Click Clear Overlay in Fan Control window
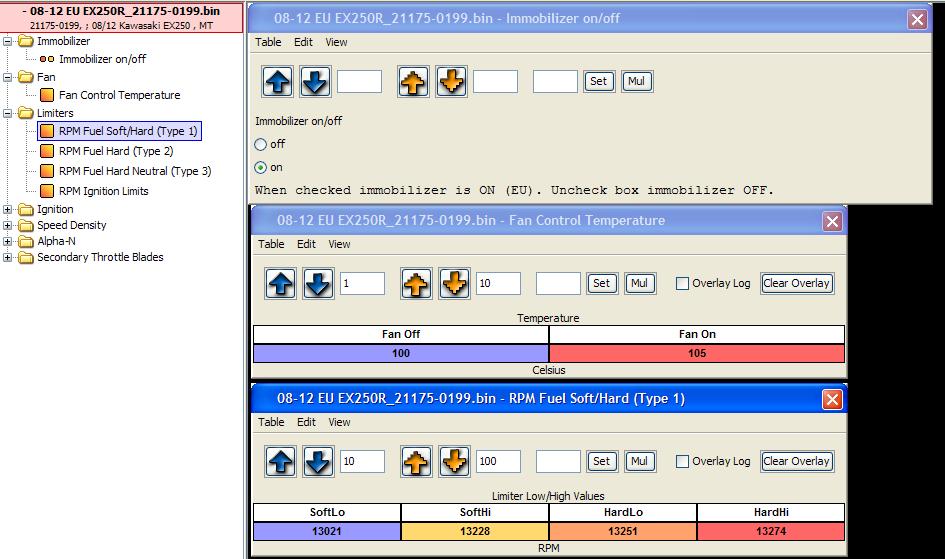 coord(796,284)
